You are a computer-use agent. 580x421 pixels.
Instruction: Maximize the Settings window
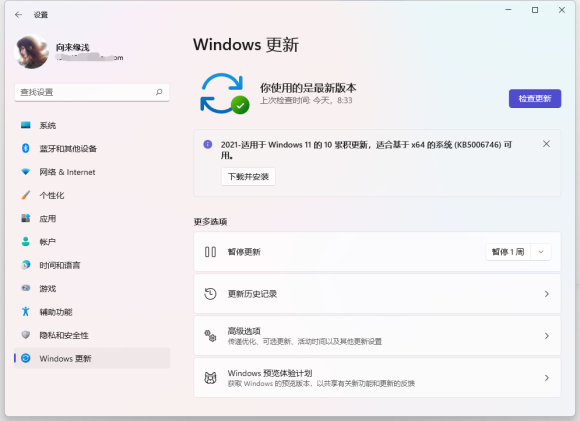[x=535, y=10]
